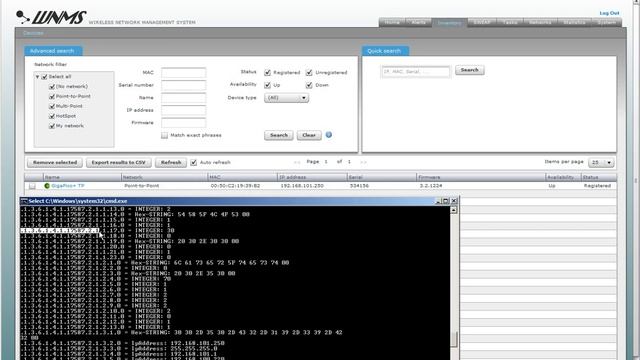
Task: Click Export results to CSV button
Action: point(118,162)
